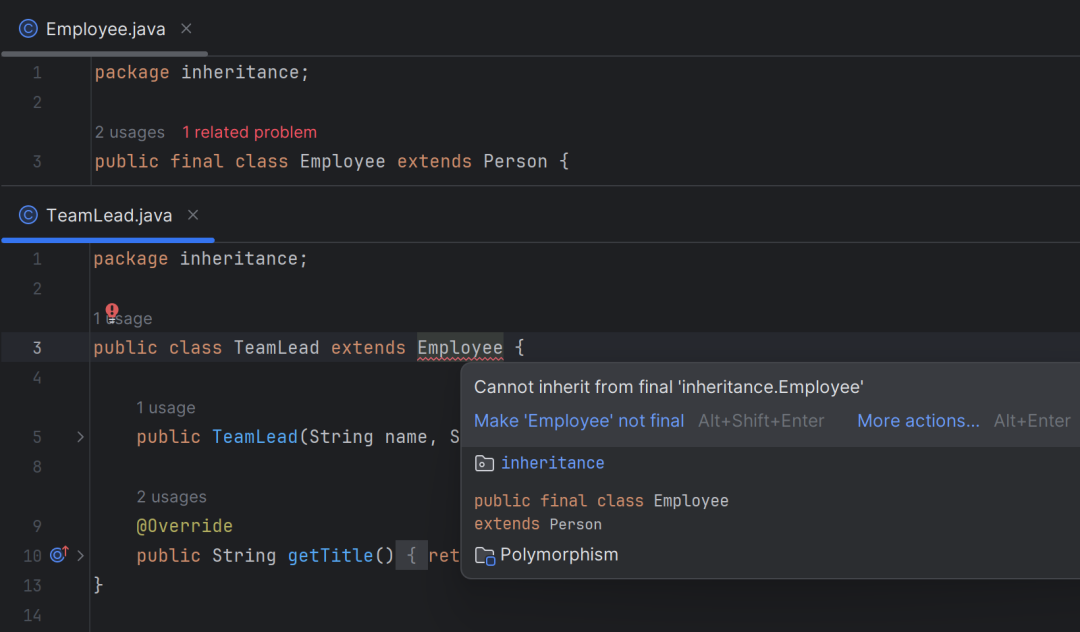Click the overriding method gutter icon on line 10
Viewport: 1080px width, 632px height.
pyautogui.click(x=59, y=554)
